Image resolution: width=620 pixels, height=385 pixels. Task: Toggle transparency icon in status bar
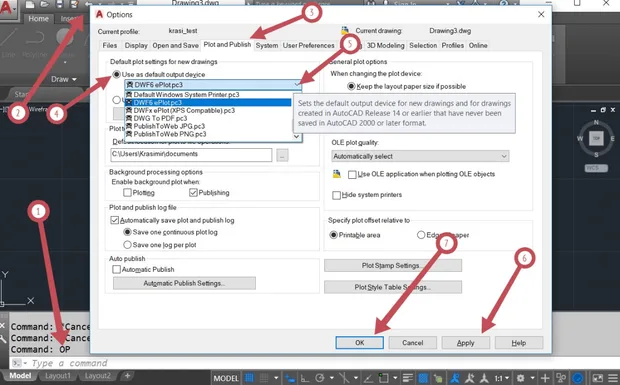pos(423,378)
